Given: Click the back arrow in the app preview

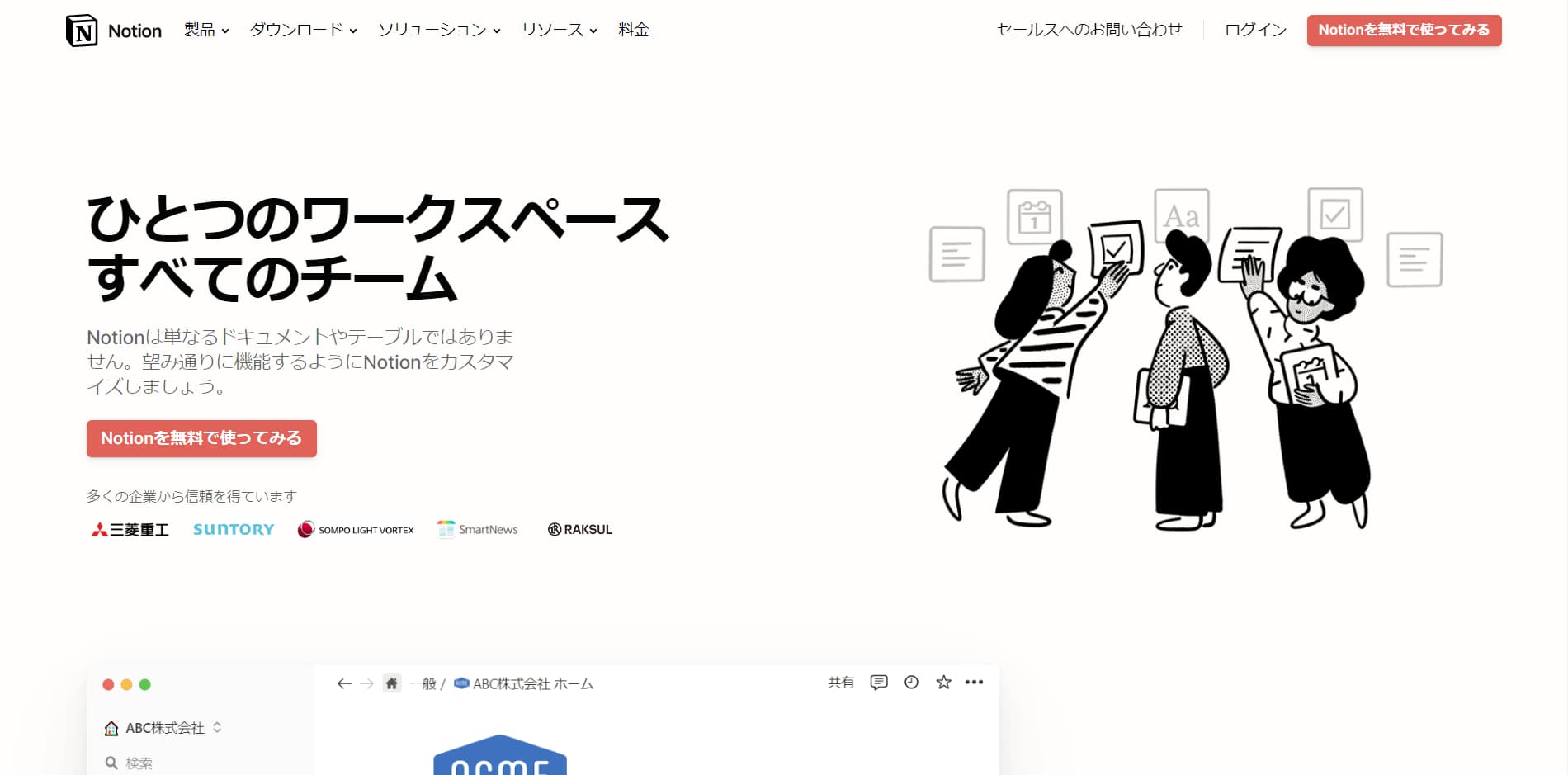Looking at the screenshot, I should 344,683.
